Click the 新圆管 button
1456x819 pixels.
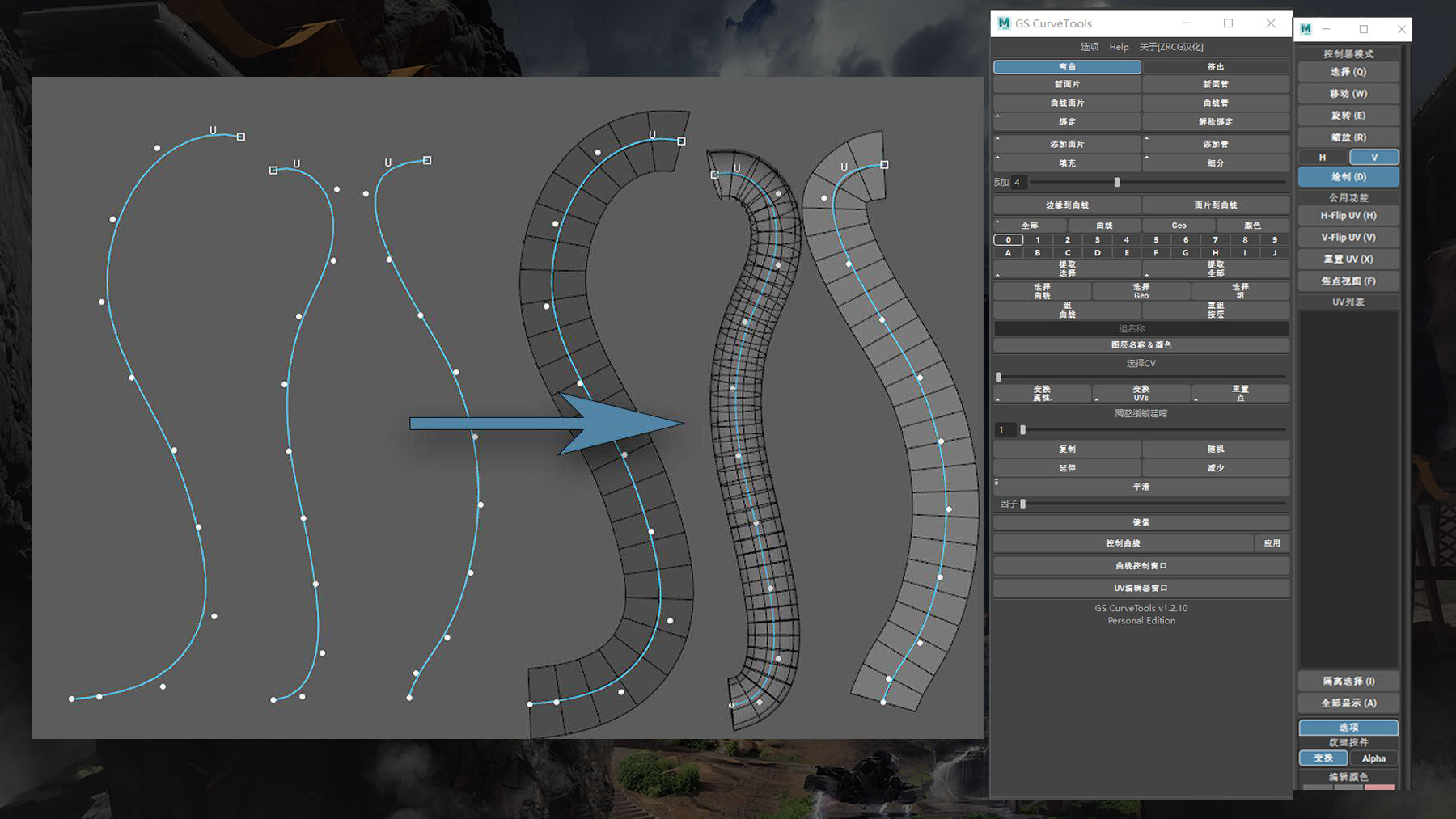coord(1216,84)
